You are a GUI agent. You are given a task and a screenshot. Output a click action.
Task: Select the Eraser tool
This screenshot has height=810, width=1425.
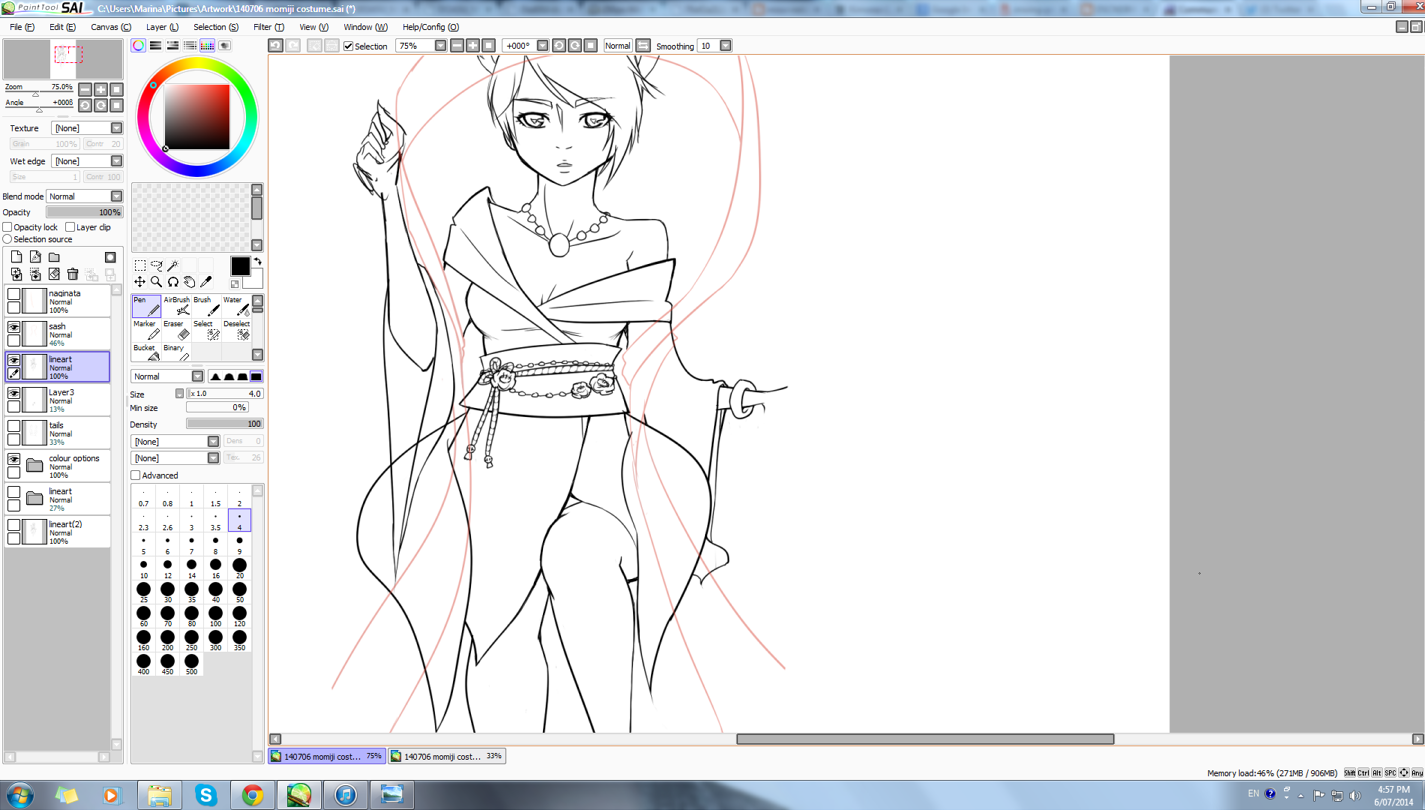click(176, 330)
